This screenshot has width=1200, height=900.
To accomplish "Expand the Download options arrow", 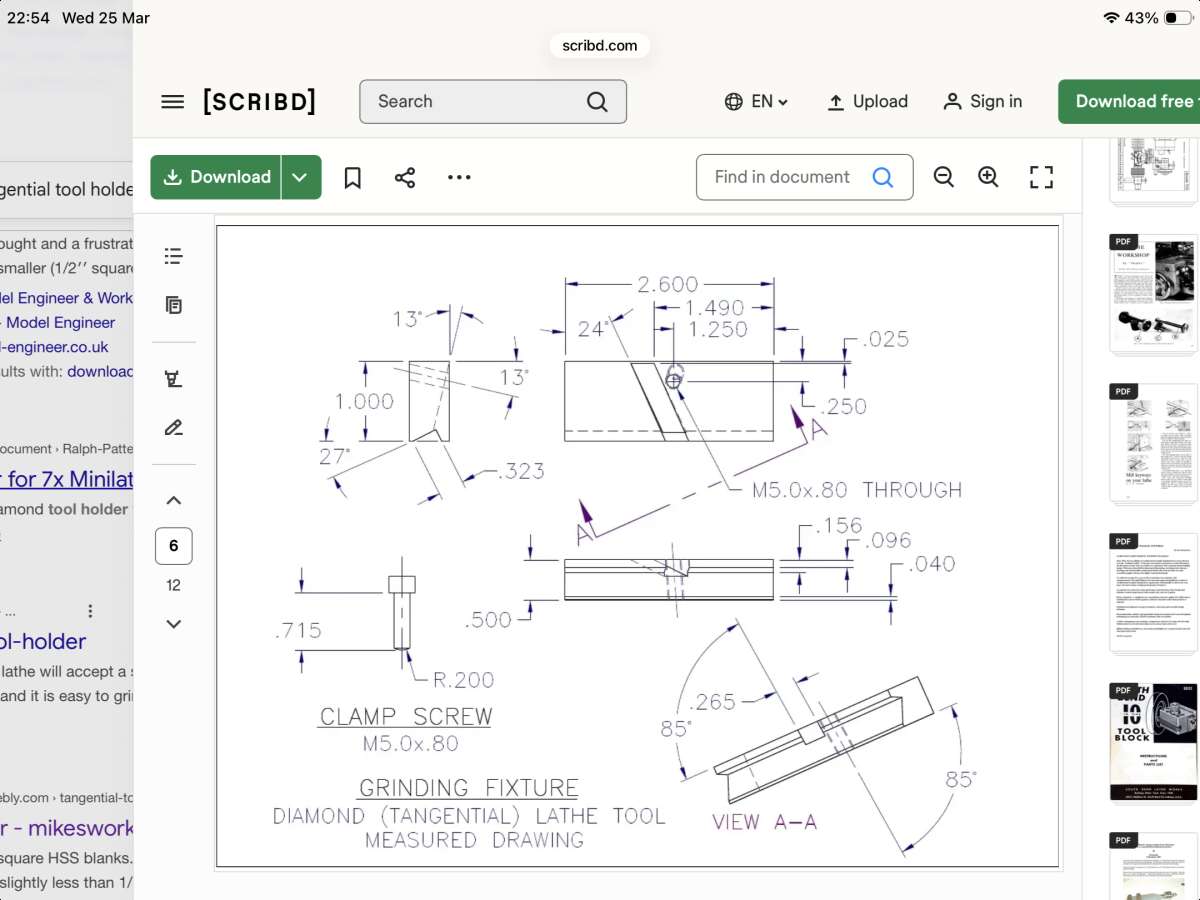I will (x=301, y=177).
